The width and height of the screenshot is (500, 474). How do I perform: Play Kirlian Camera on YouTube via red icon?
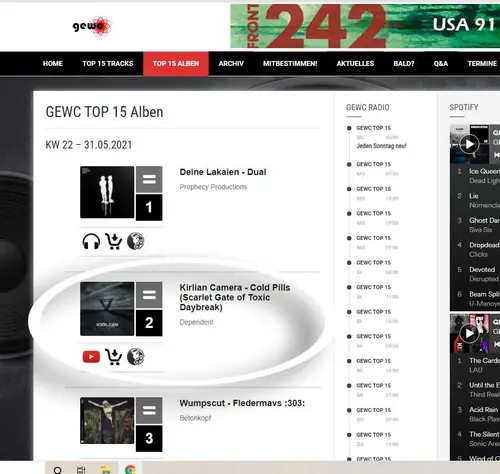[91, 357]
